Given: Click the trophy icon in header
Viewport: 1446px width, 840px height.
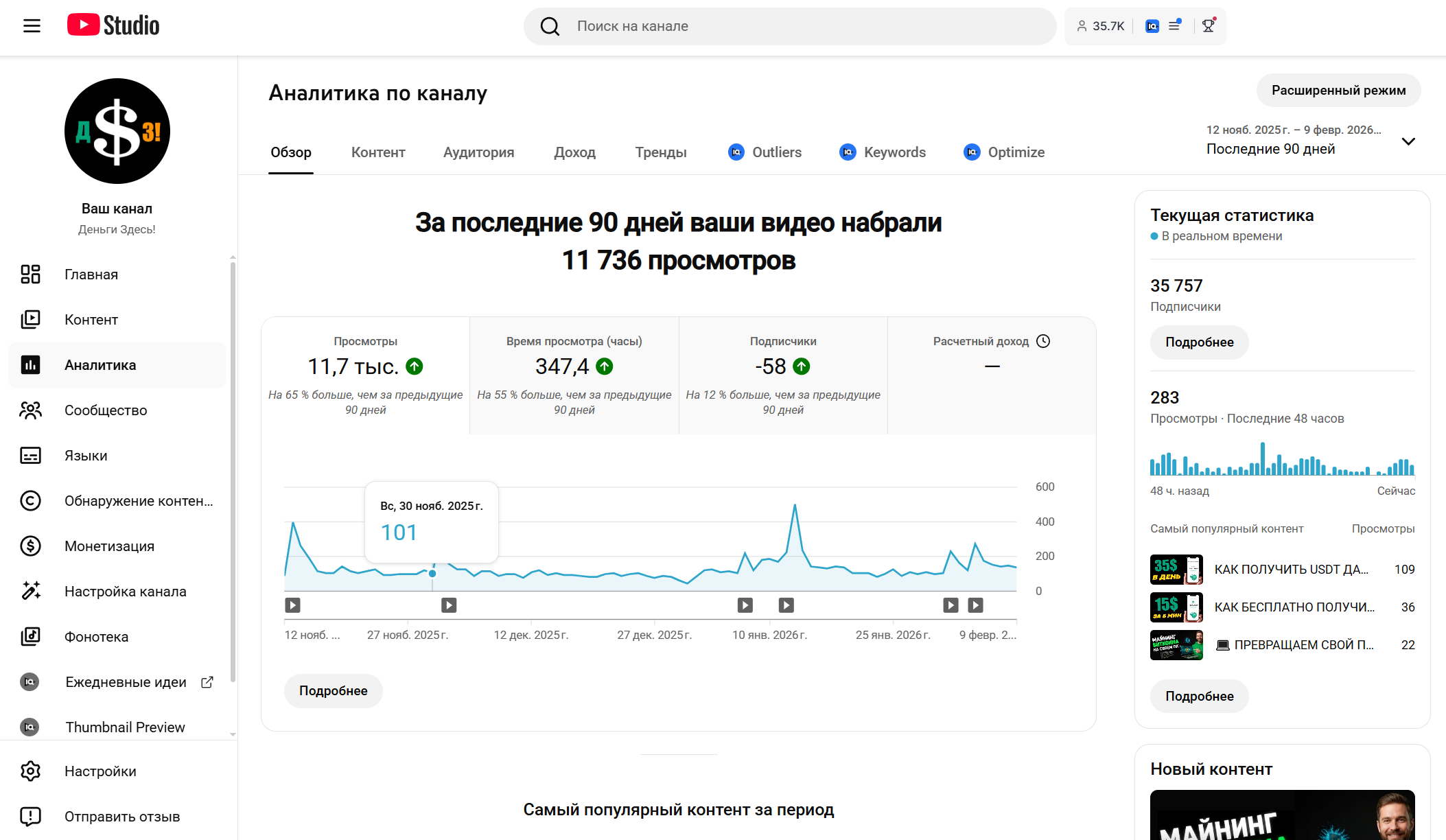Looking at the screenshot, I should coord(1209,26).
